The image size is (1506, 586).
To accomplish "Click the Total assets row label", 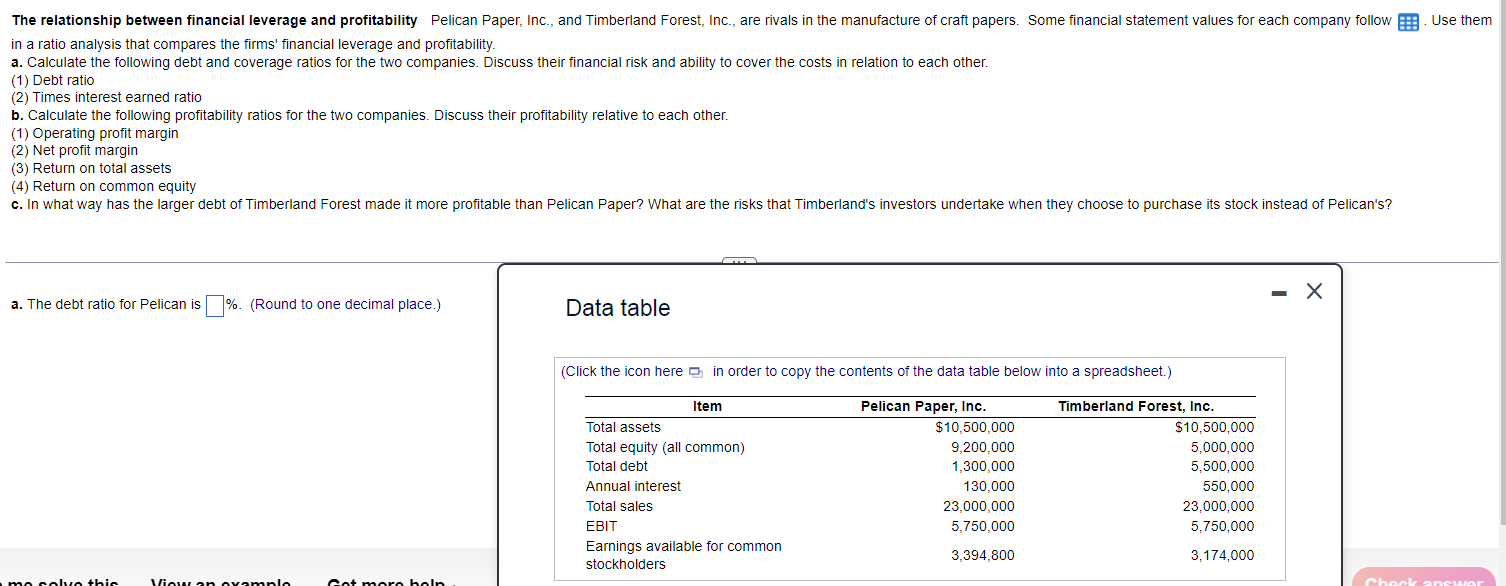I will click(623, 427).
